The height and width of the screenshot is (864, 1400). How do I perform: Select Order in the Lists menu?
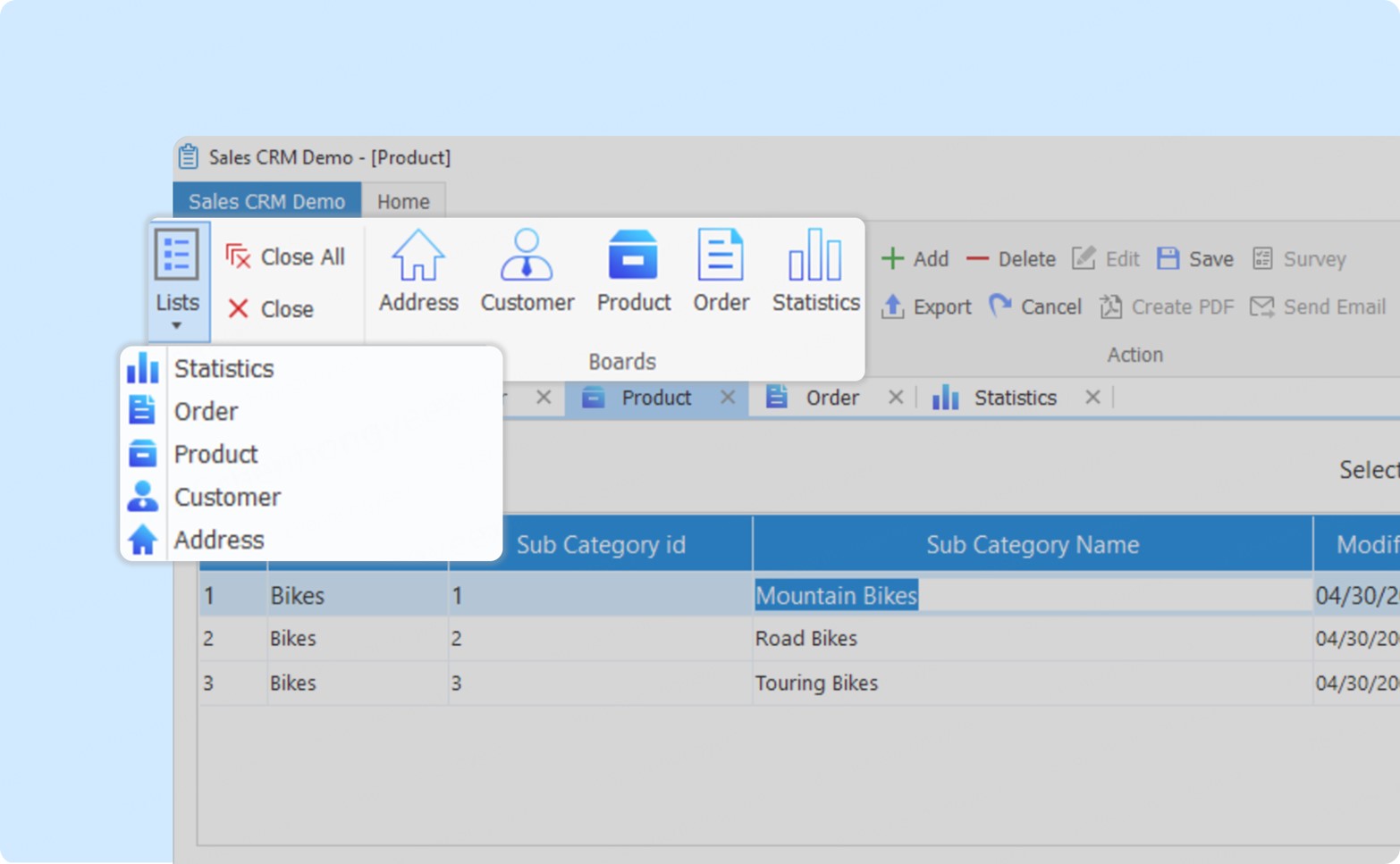coord(311,411)
